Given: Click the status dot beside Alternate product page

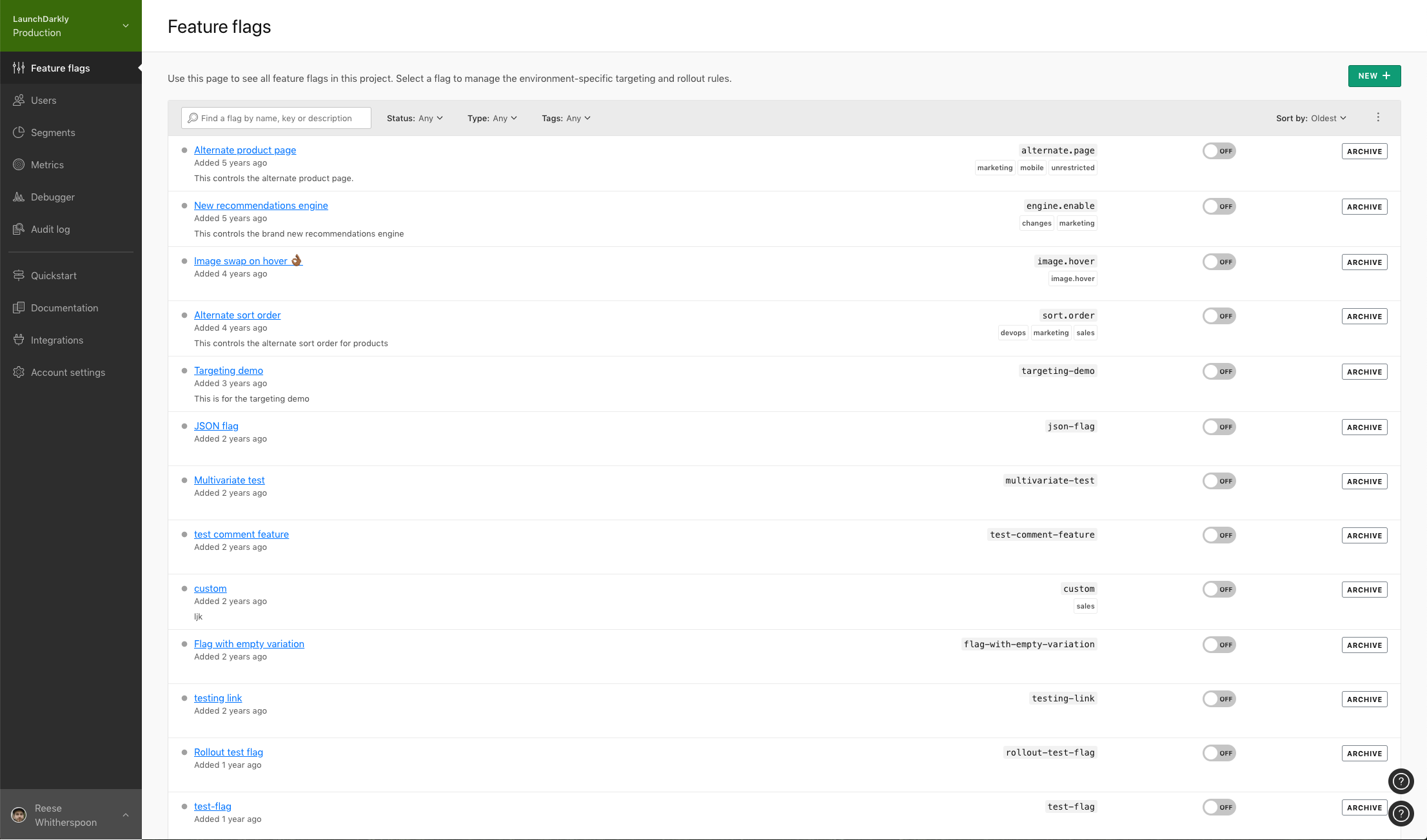Looking at the screenshot, I should pos(184,150).
